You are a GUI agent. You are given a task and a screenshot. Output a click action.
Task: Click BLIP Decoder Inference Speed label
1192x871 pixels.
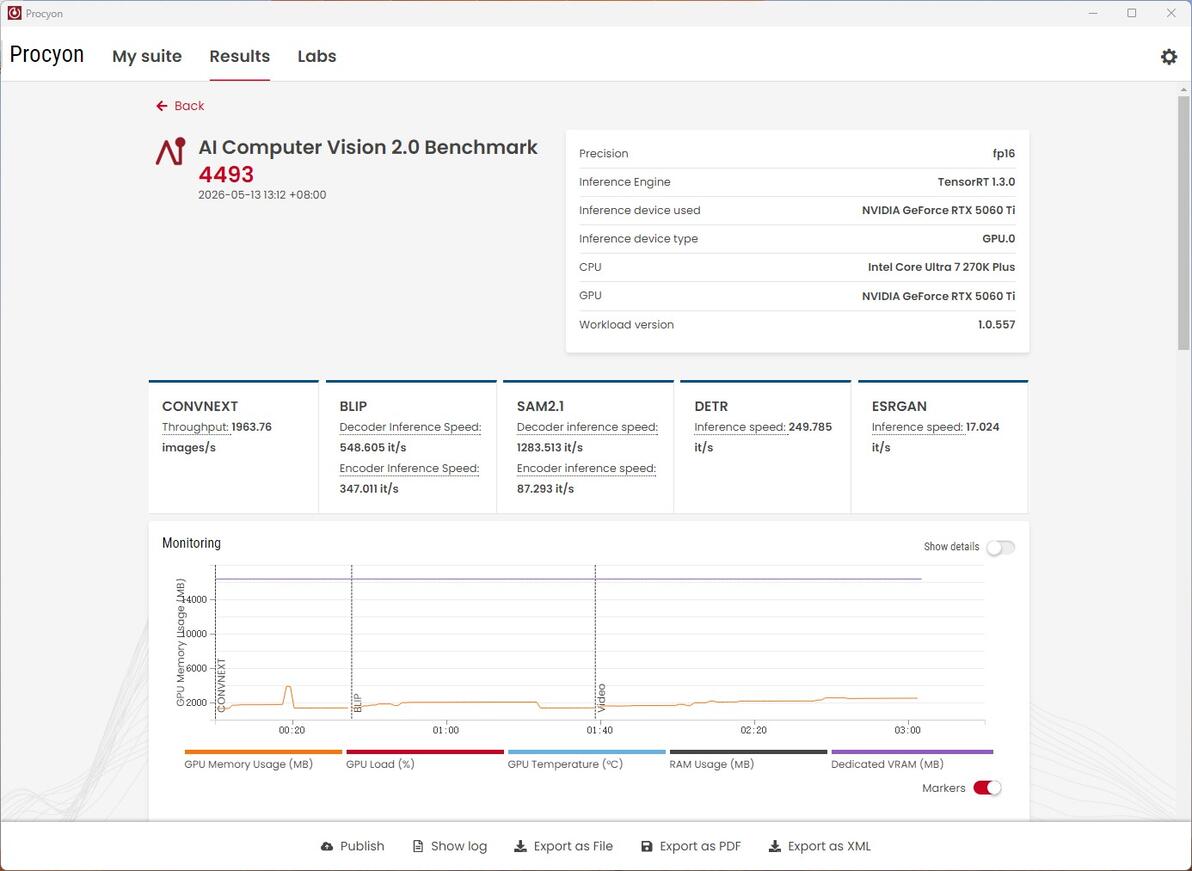tap(411, 427)
